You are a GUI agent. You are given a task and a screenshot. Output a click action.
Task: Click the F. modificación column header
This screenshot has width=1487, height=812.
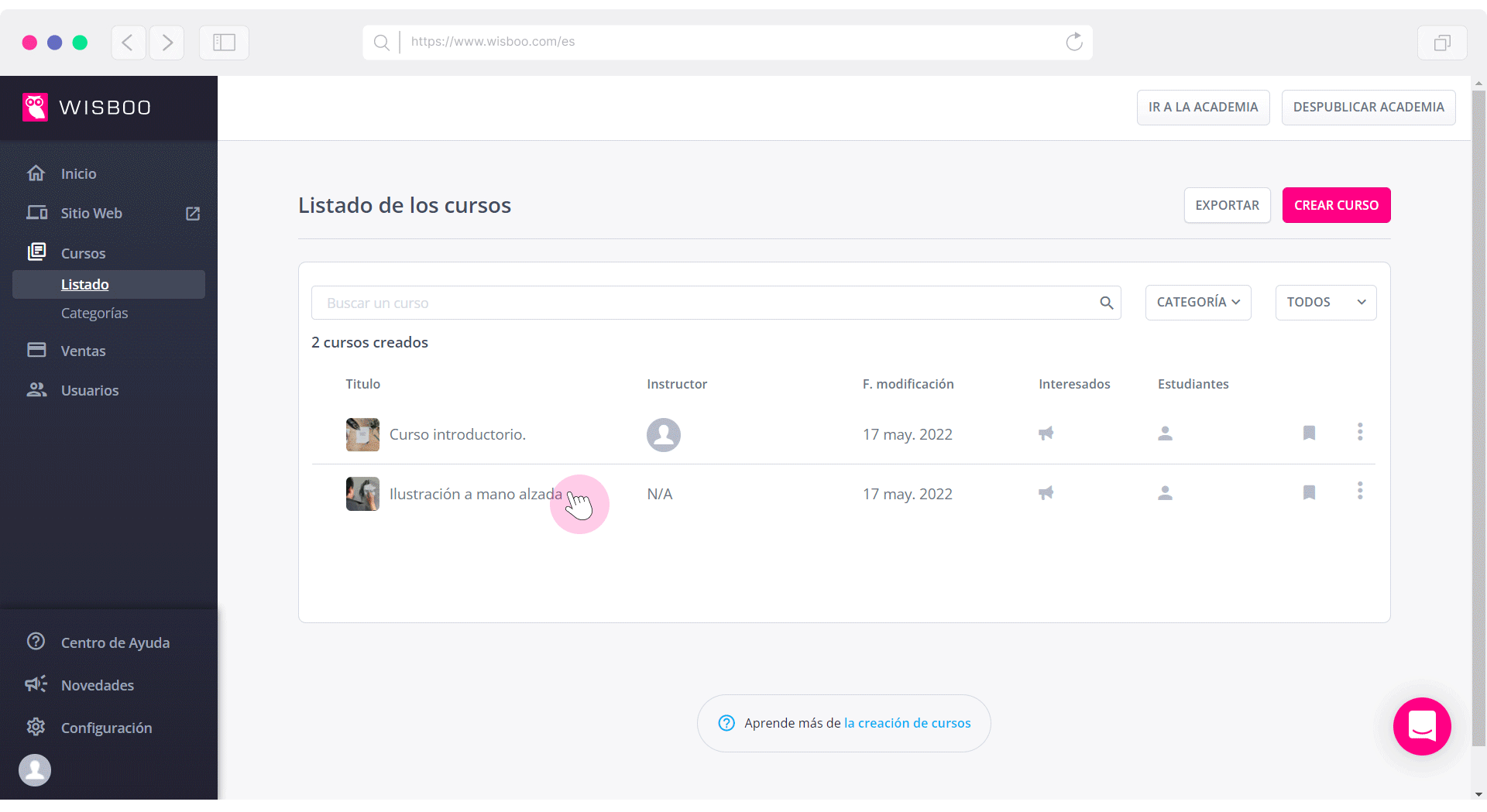click(908, 384)
